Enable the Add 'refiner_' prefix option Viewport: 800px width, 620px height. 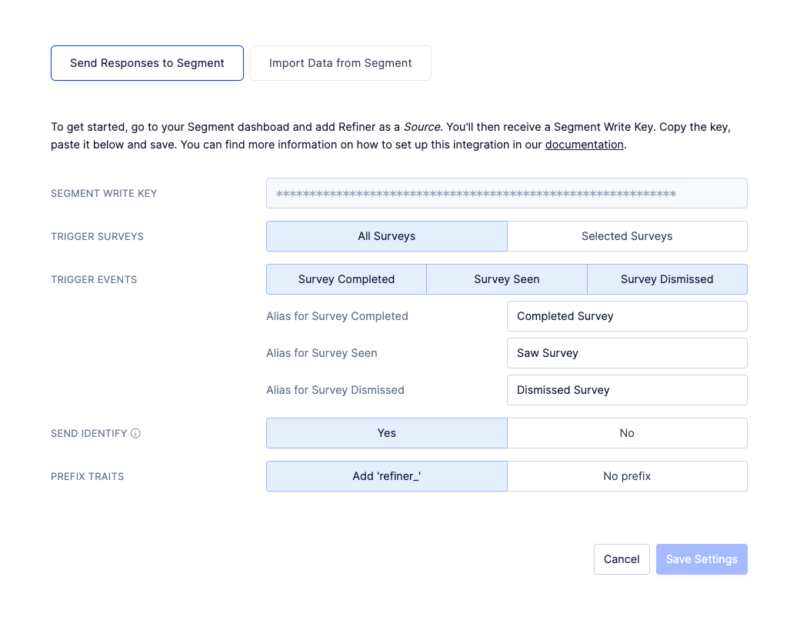[x=386, y=476]
